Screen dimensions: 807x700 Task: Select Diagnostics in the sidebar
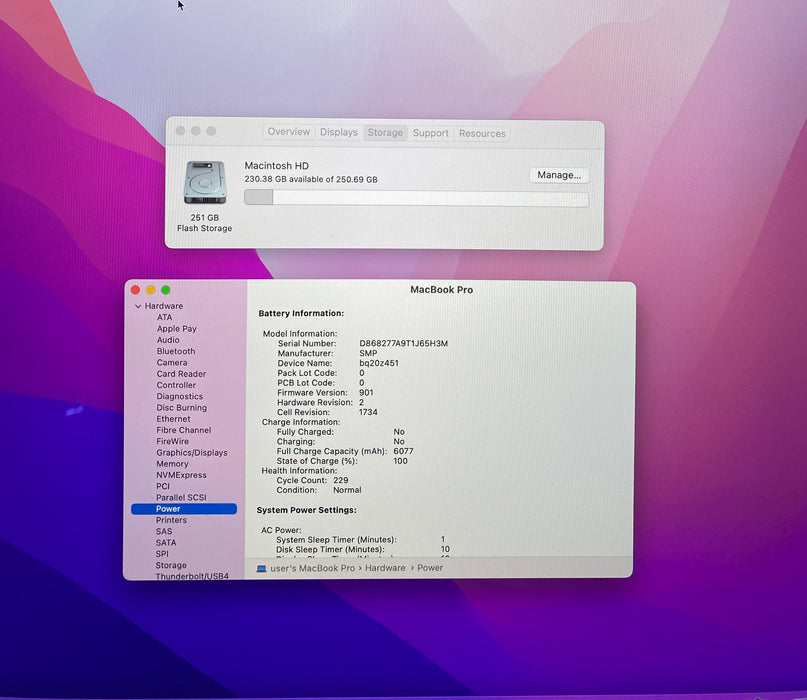pyautogui.click(x=180, y=396)
